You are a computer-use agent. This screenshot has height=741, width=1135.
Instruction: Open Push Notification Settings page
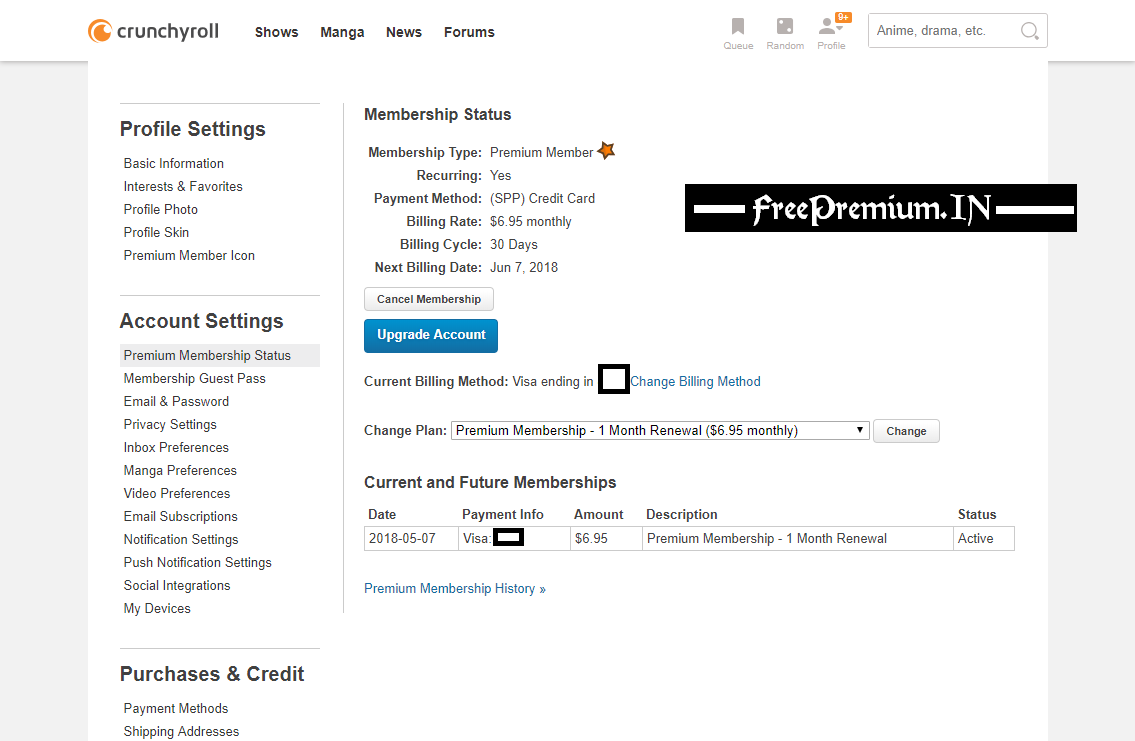point(198,563)
